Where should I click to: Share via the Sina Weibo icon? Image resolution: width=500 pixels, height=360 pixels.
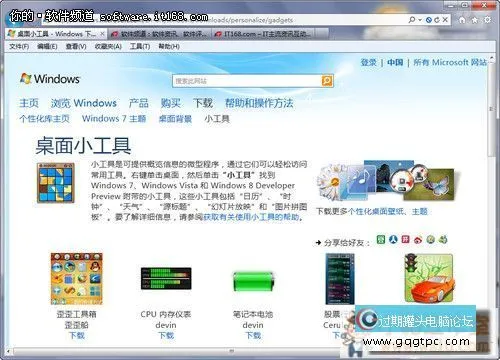coord(418,239)
